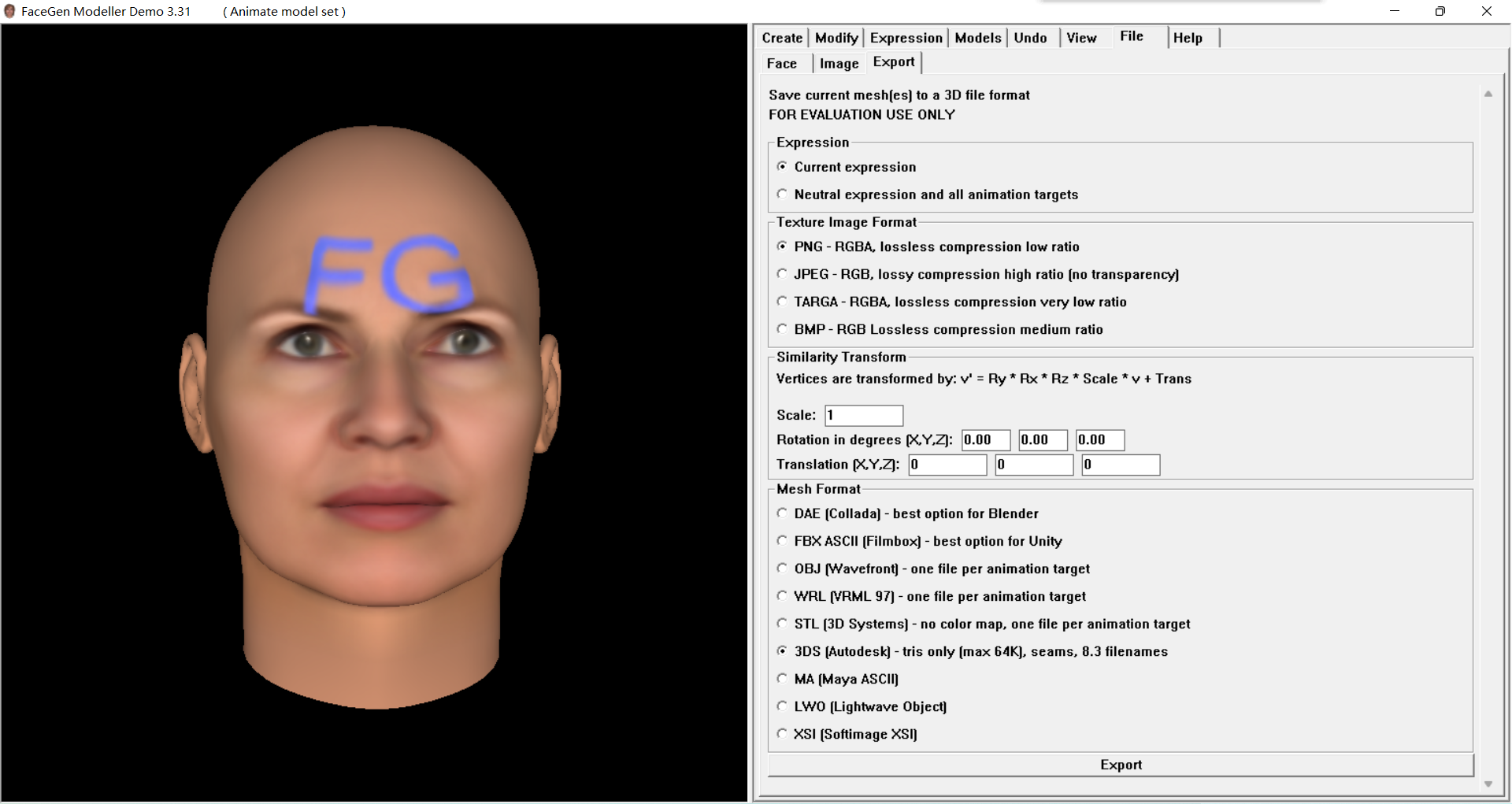Select Current expression option
Screen dimensions: 1512x804
click(x=847, y=167)
